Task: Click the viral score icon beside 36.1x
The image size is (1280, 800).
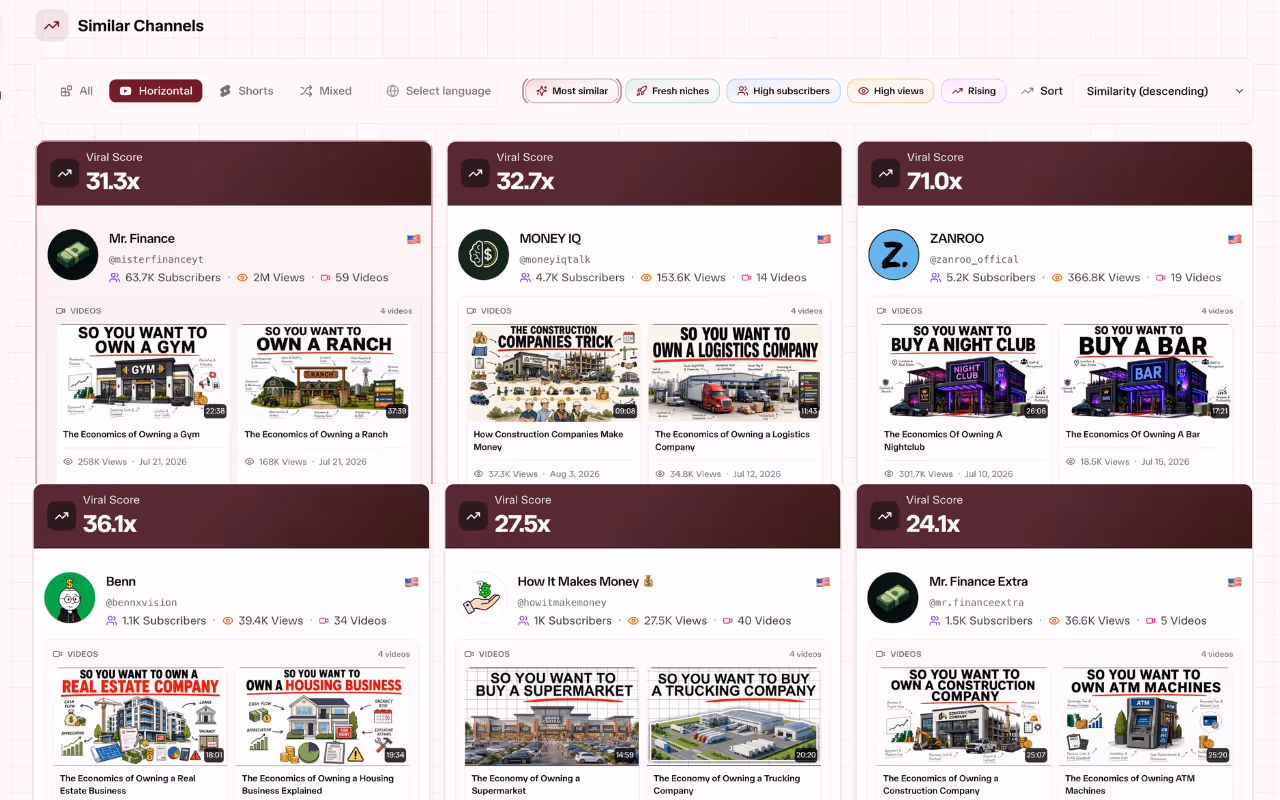Action: [x=62, y=516]
